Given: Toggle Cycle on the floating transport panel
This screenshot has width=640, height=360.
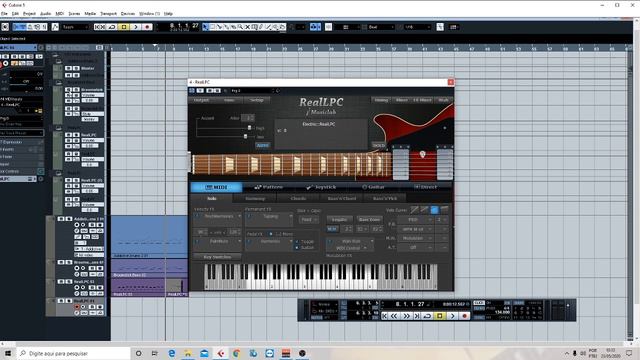Looking at the screenshot, I should [427, 316].
